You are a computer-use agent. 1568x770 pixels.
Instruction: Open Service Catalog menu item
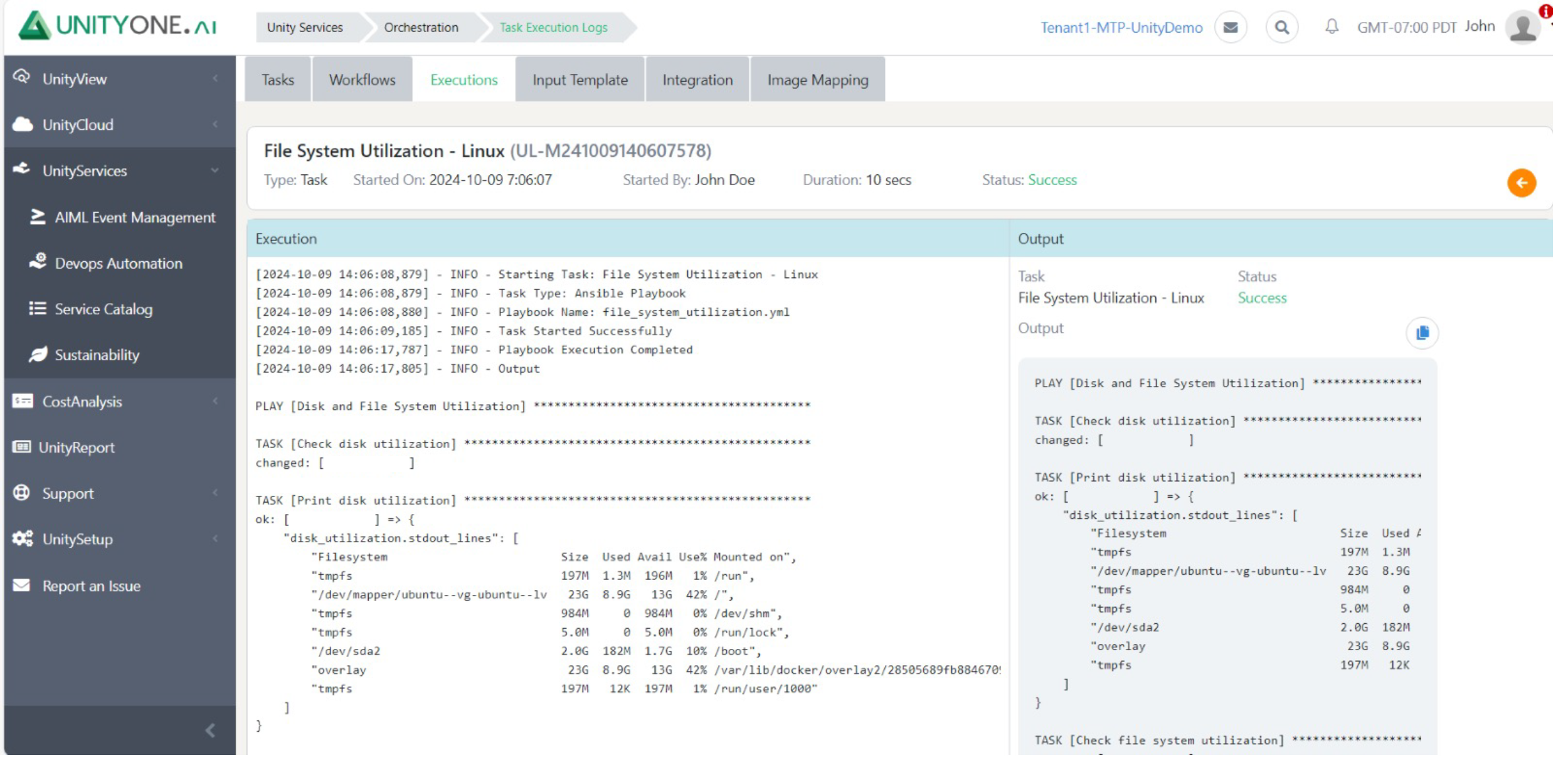point(103,309)
